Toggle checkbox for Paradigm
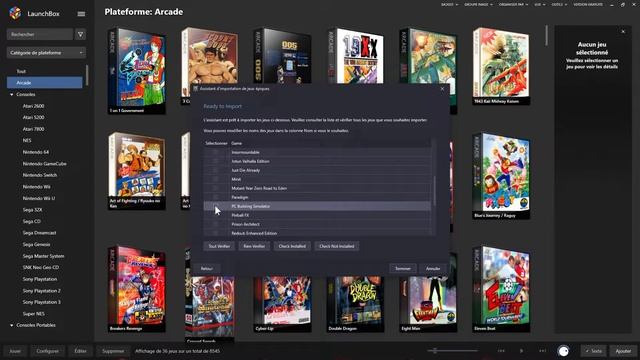This screenshot has height=360, width=640. [215, 197]
